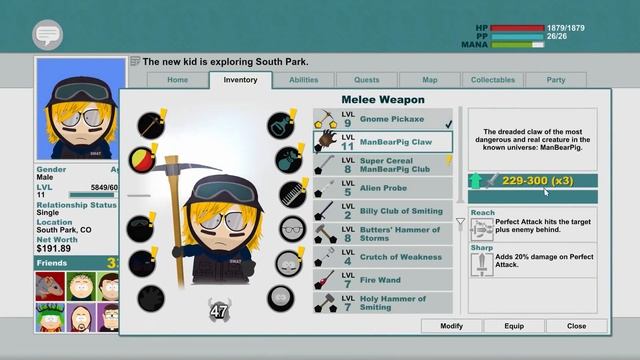Click the green MANA bar
The image size is (640, 360).
coord(517,44)
